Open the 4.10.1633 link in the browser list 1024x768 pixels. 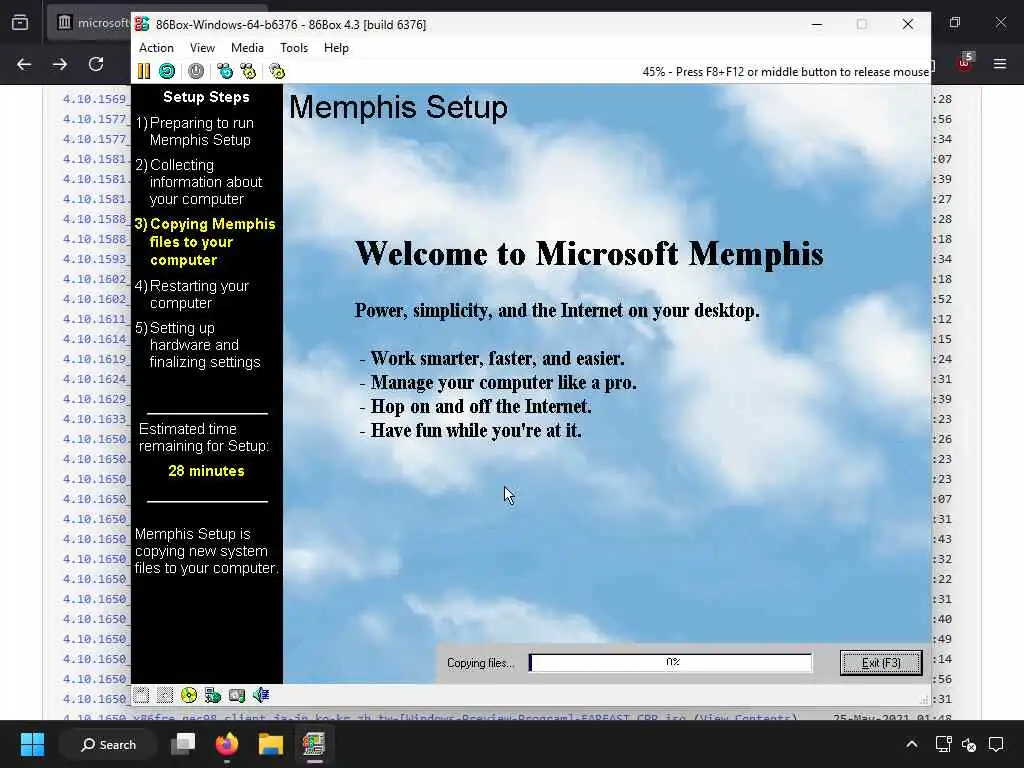(95, 419)
